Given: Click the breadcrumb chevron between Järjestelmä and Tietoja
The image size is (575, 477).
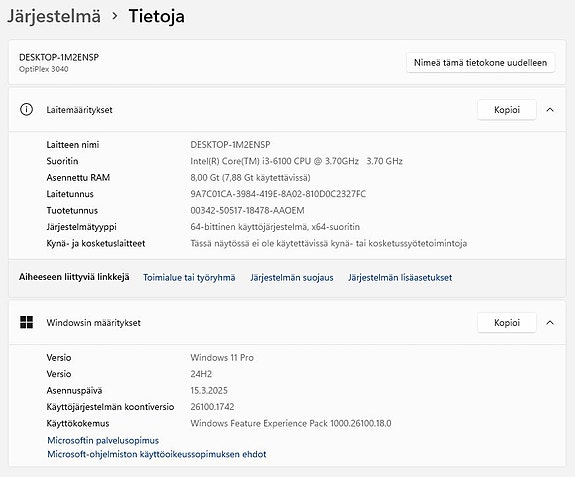Looking at the screenshot, I should click(115, 16).
